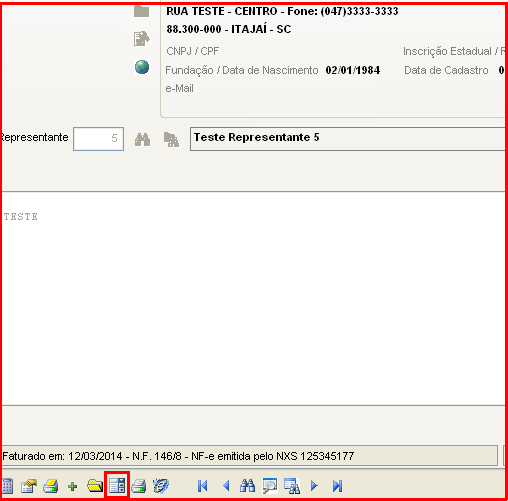Go to next record arrow
This screenshot has height=501, width=508.
click(314, 486)
